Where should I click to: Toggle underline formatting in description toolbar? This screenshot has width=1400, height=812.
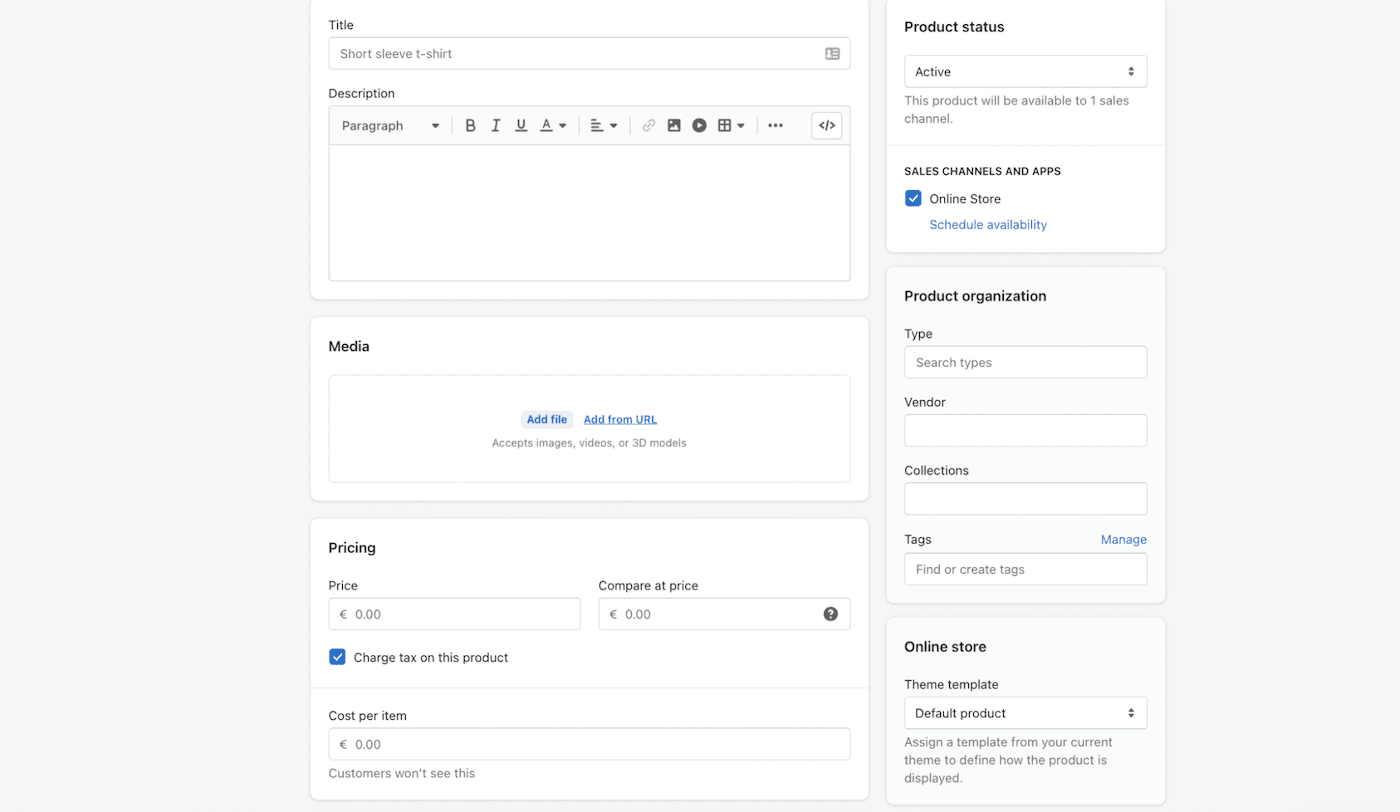(x=521, y=126)
